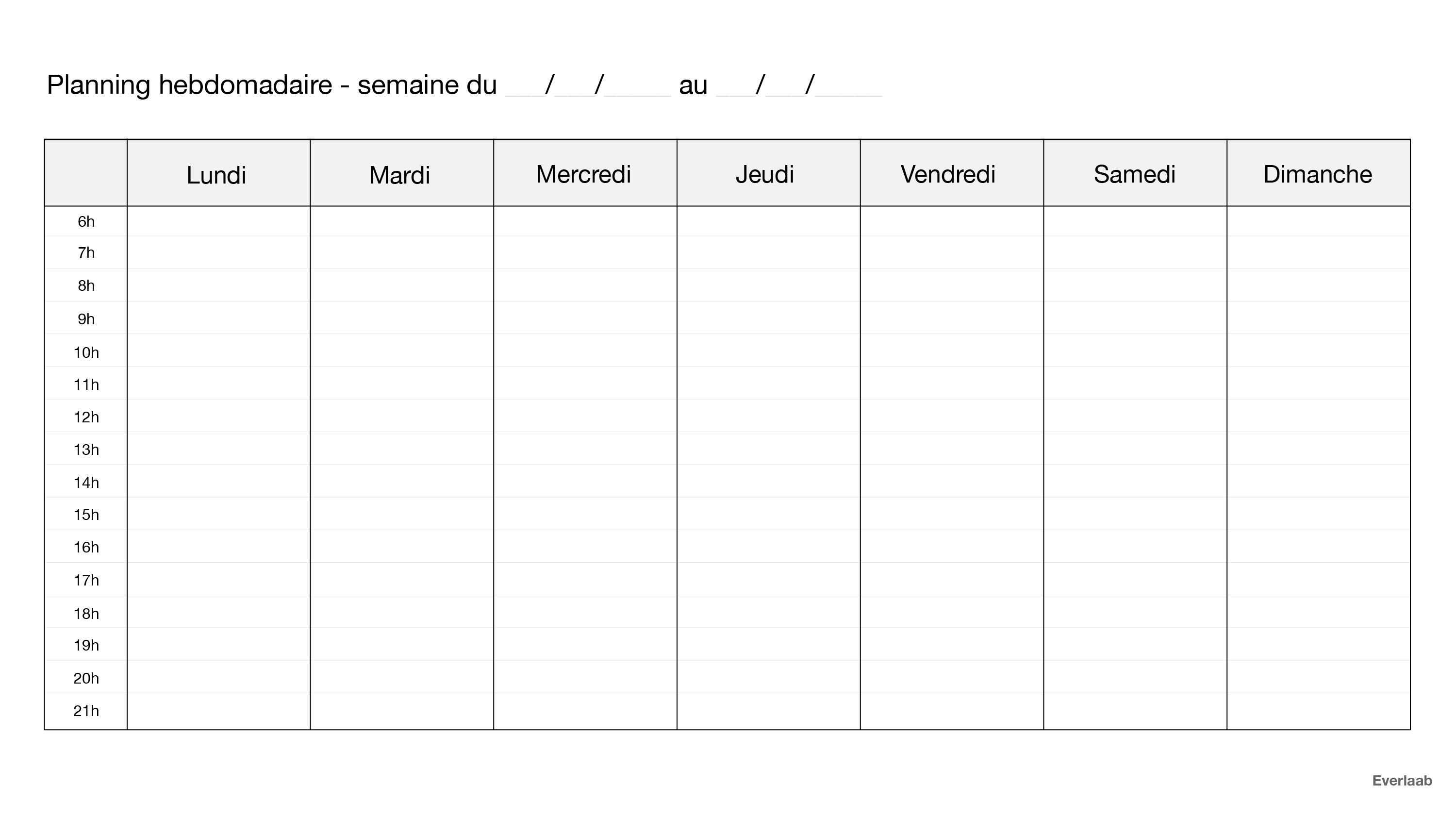Click the start date day blank after "du"
The height and width of the screenshot is (819, 1456).
click(x=524, y=87)
